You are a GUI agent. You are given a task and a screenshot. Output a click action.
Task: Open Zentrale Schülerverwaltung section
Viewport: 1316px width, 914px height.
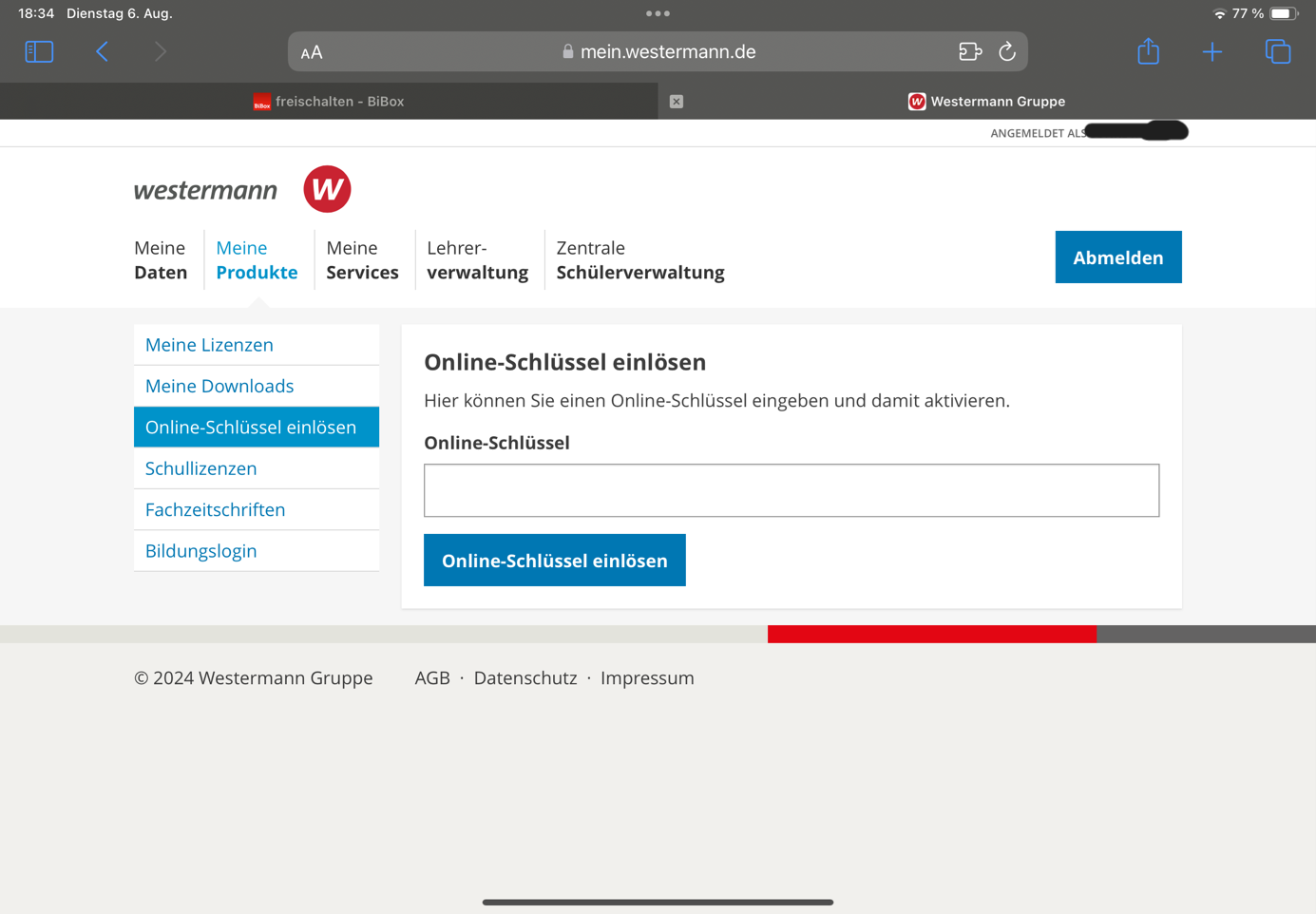(x=640, y=259)
